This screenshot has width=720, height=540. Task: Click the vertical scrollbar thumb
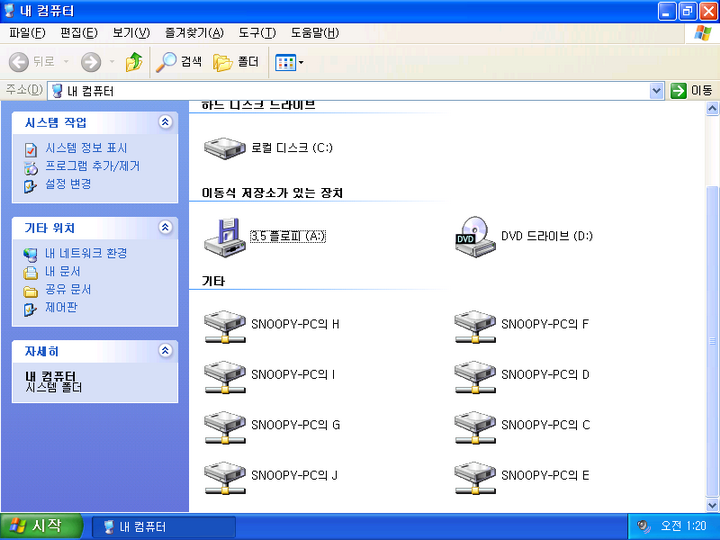click(712, 341)
